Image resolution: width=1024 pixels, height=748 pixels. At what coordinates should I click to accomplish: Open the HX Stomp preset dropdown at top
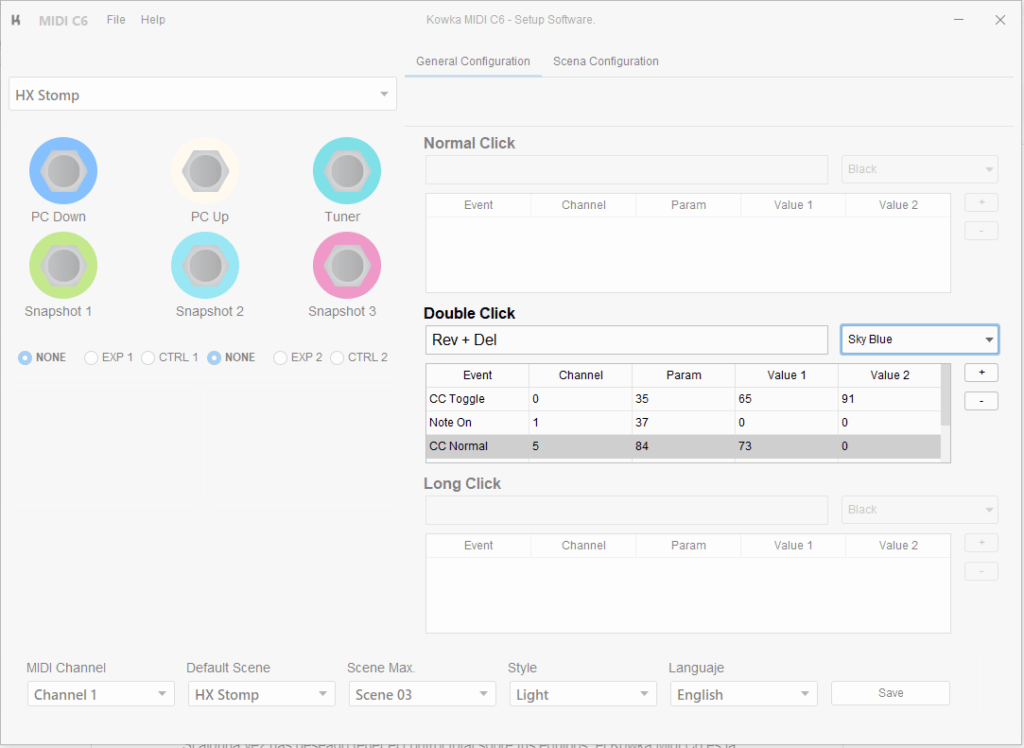point(202,94)
